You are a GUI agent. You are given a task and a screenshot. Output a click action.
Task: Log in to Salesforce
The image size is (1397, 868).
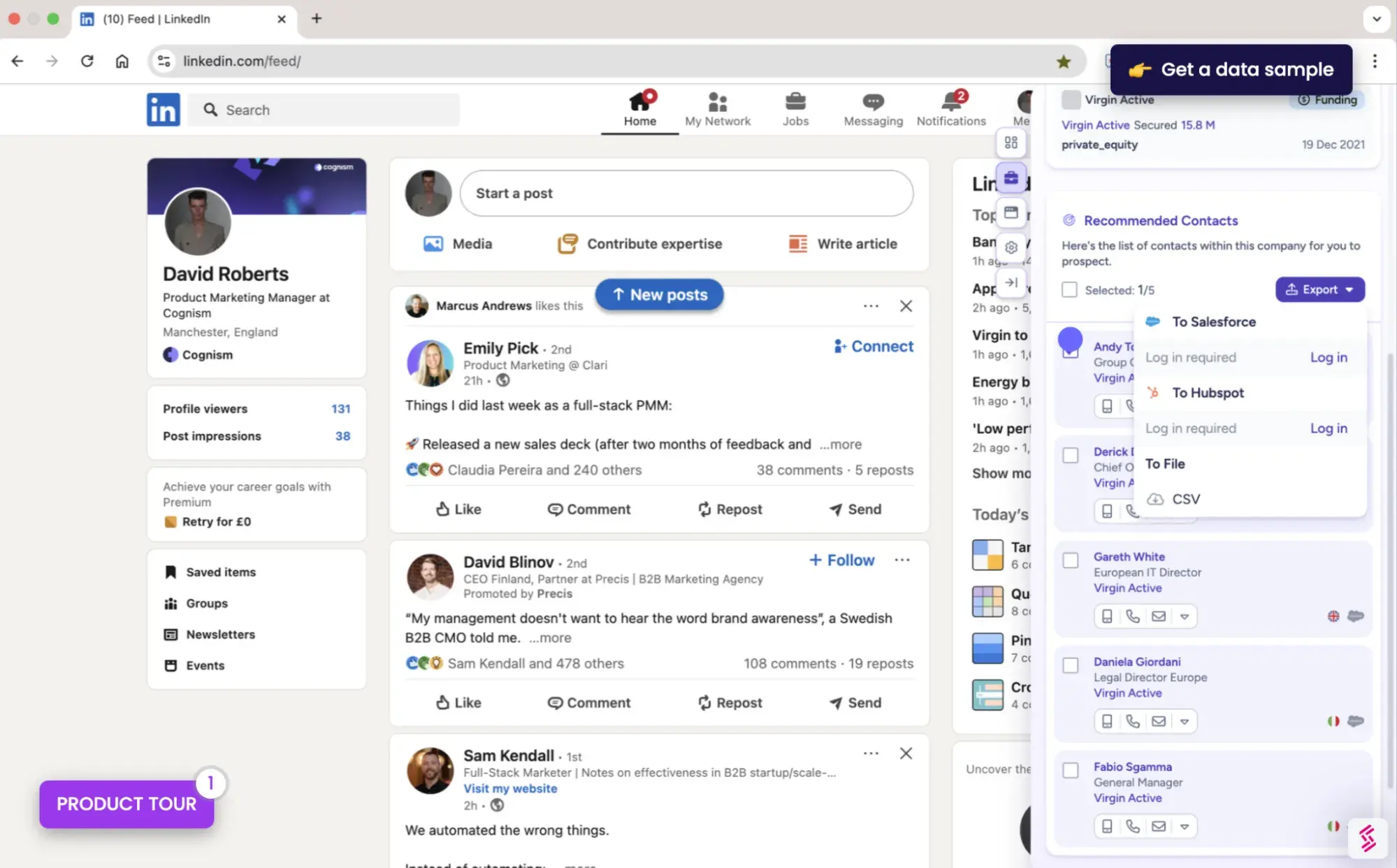click(1329, 357)
